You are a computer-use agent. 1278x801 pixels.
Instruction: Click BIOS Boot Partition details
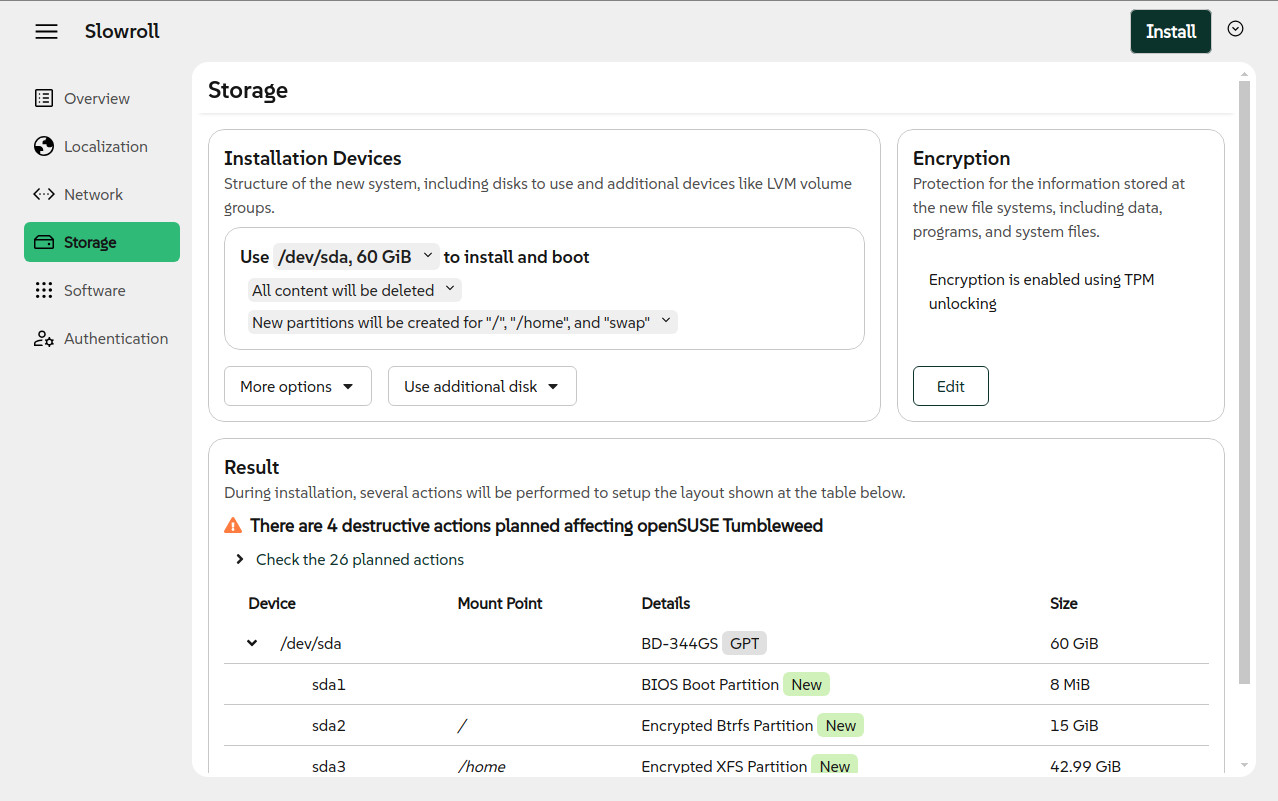[x=710, y=685]
